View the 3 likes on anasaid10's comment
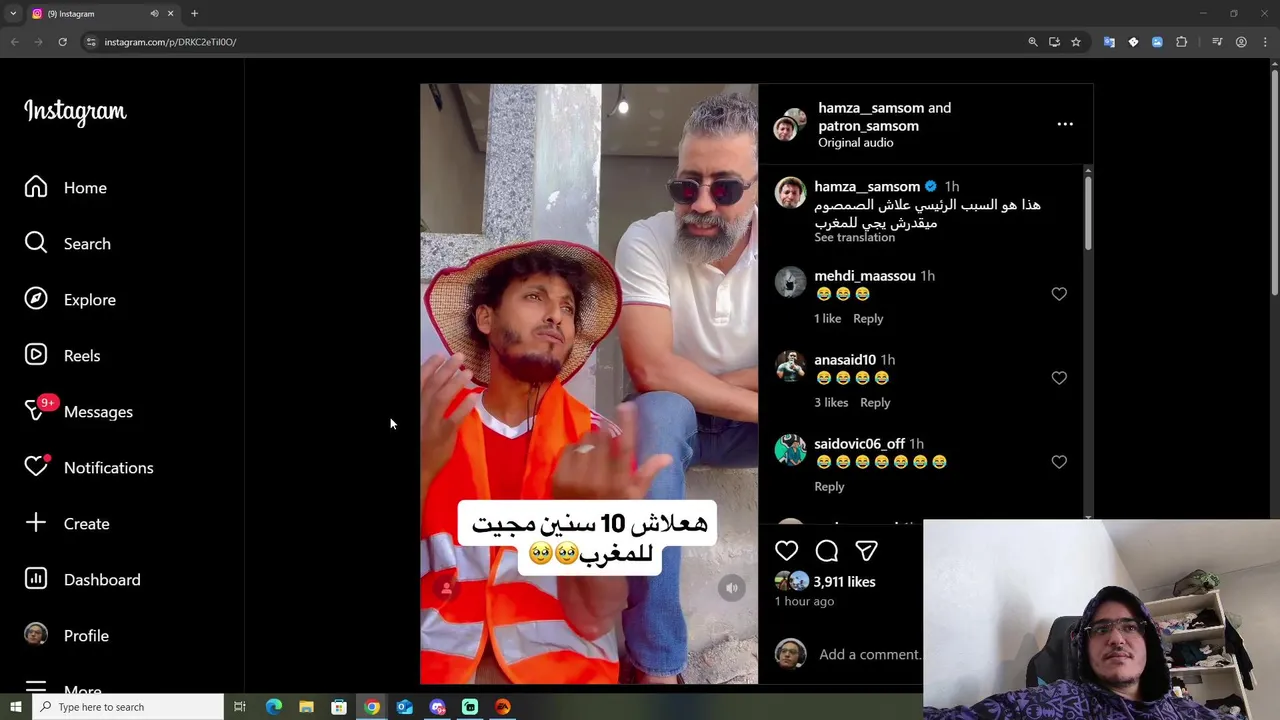 click(831, 403)
